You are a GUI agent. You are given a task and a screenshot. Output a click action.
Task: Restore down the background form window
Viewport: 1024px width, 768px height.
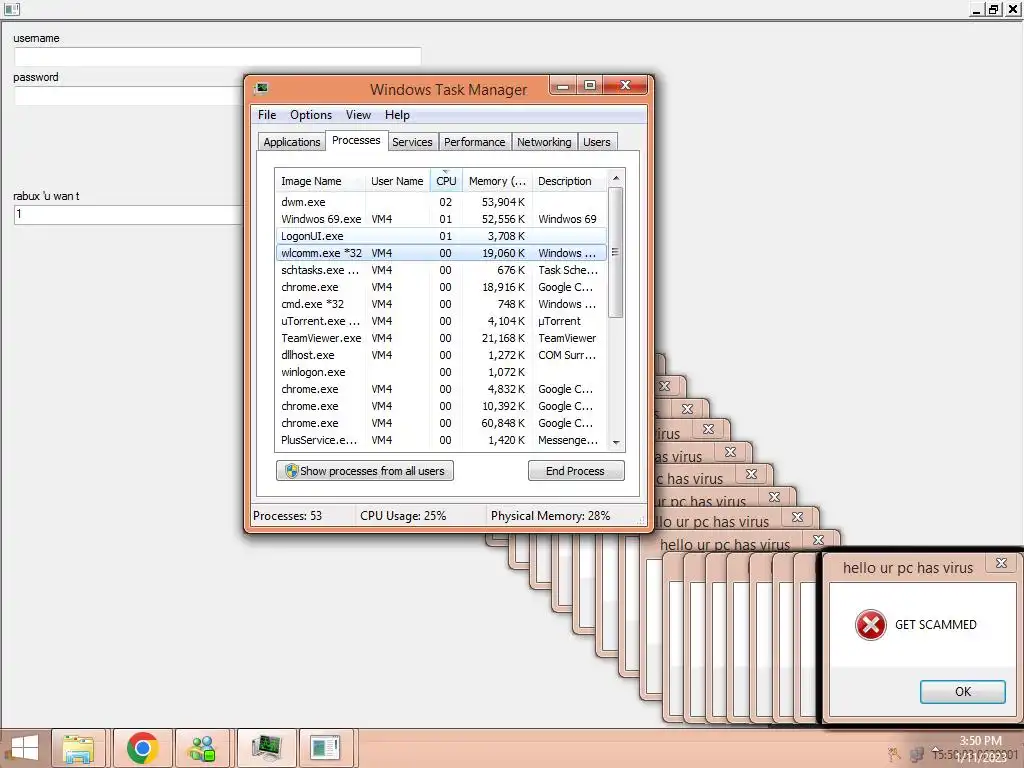993,9
